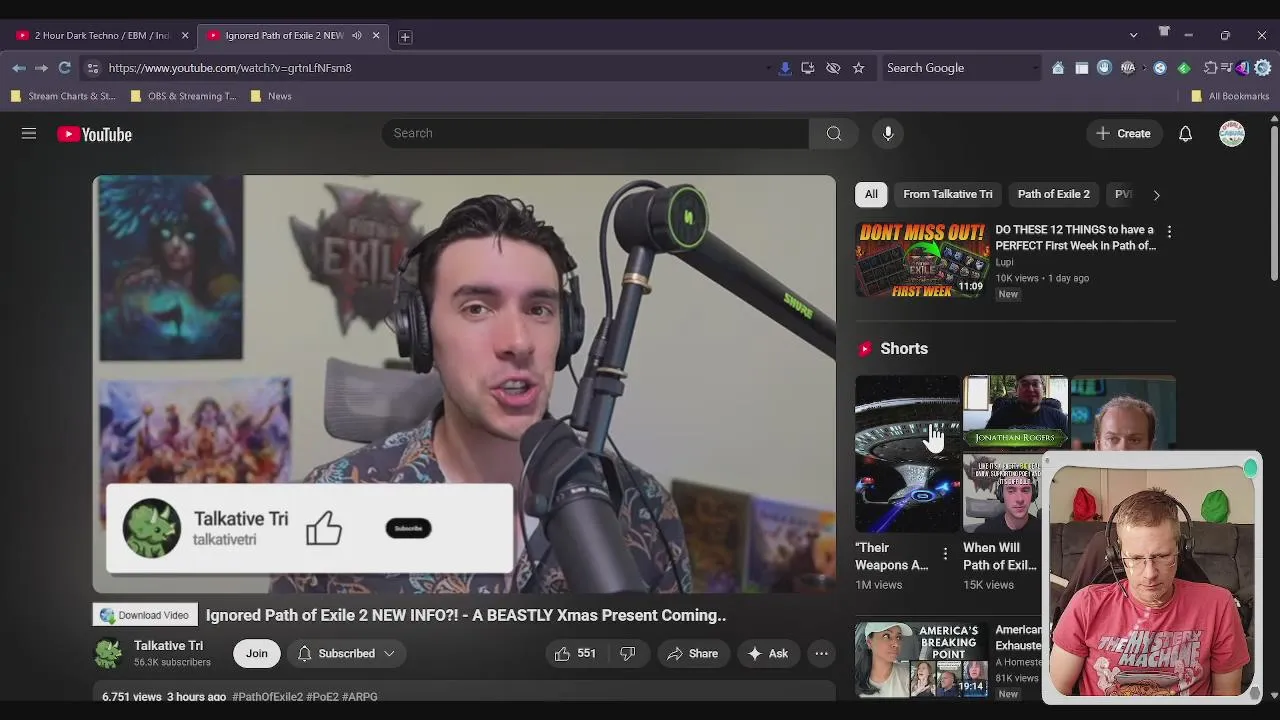Open OBS & Streaming bookmark folder

pos(183,96)
